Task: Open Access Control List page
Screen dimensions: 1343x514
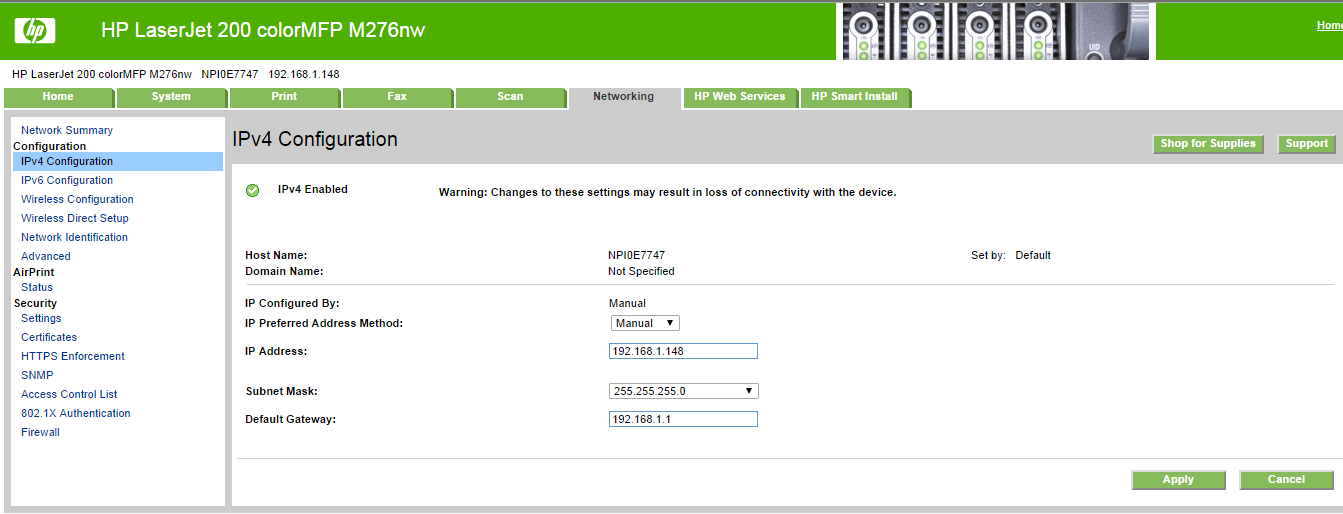Action: point(69,394)
